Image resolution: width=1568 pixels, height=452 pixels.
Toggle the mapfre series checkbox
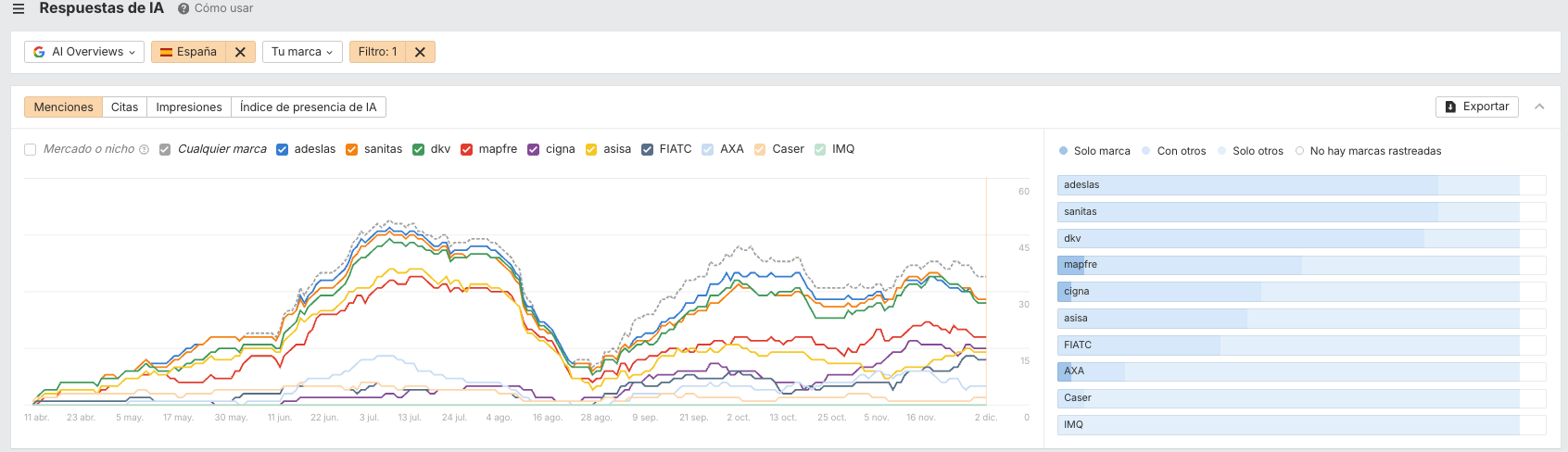467,149
